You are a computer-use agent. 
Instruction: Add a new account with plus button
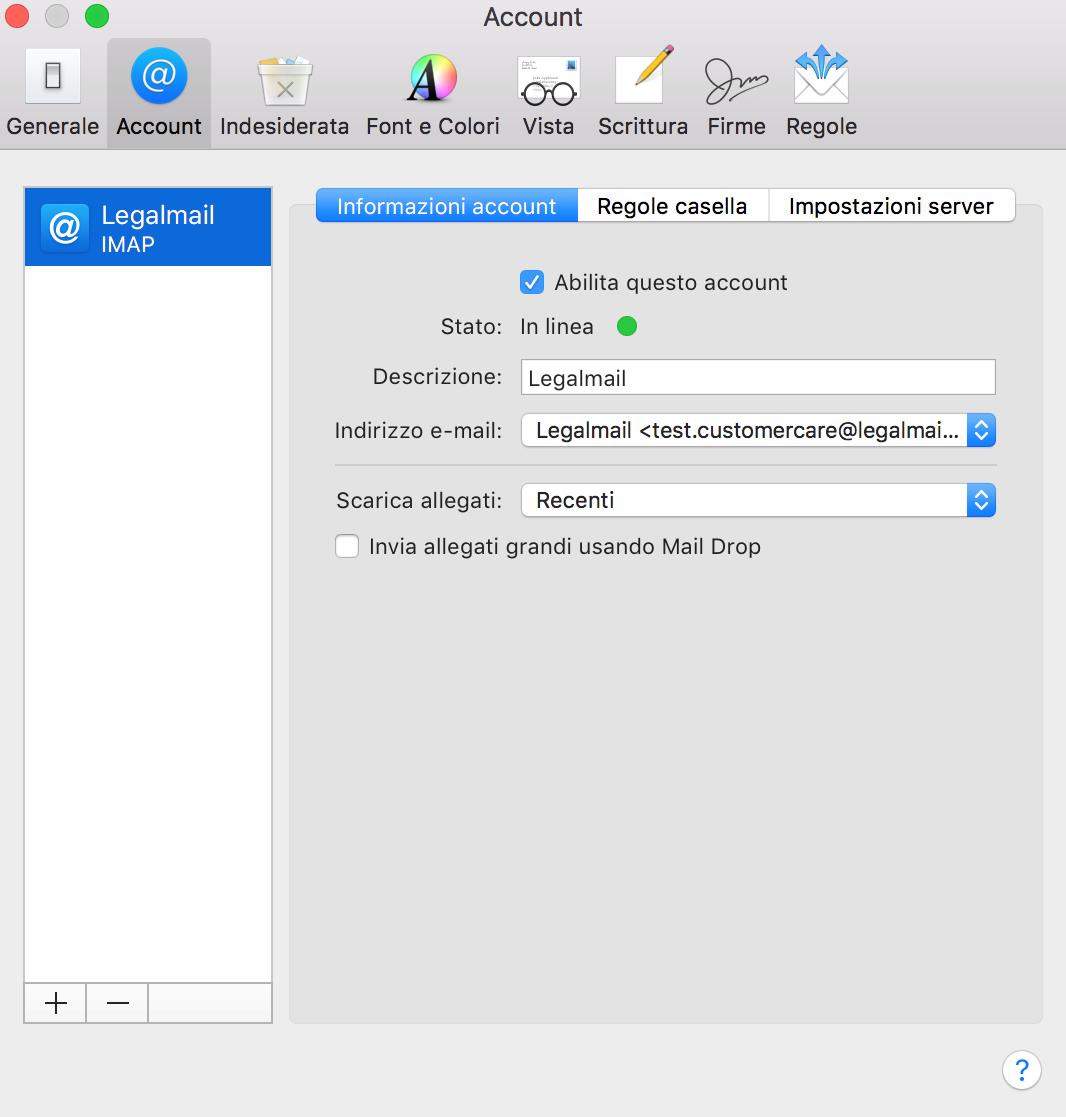[x=56, y=1003]
